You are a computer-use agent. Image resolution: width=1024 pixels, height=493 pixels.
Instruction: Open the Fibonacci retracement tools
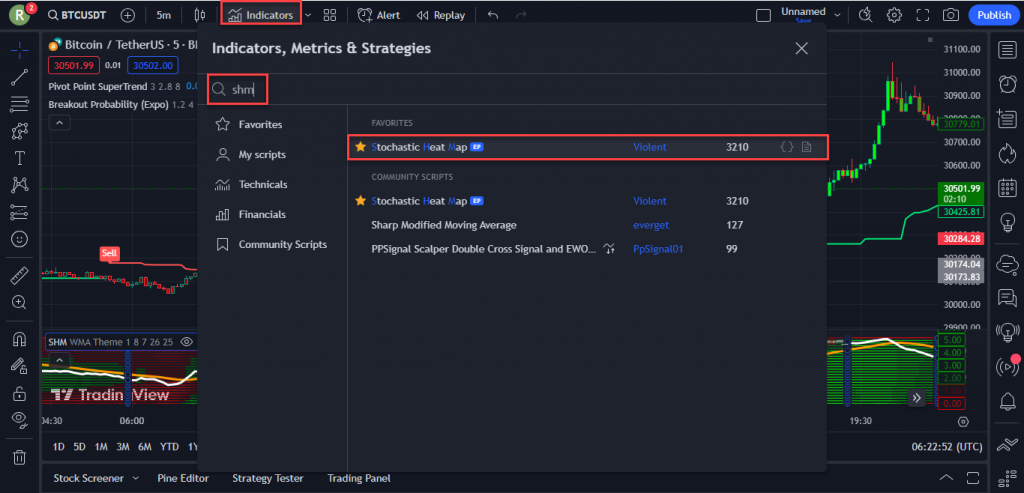(20, 104)
